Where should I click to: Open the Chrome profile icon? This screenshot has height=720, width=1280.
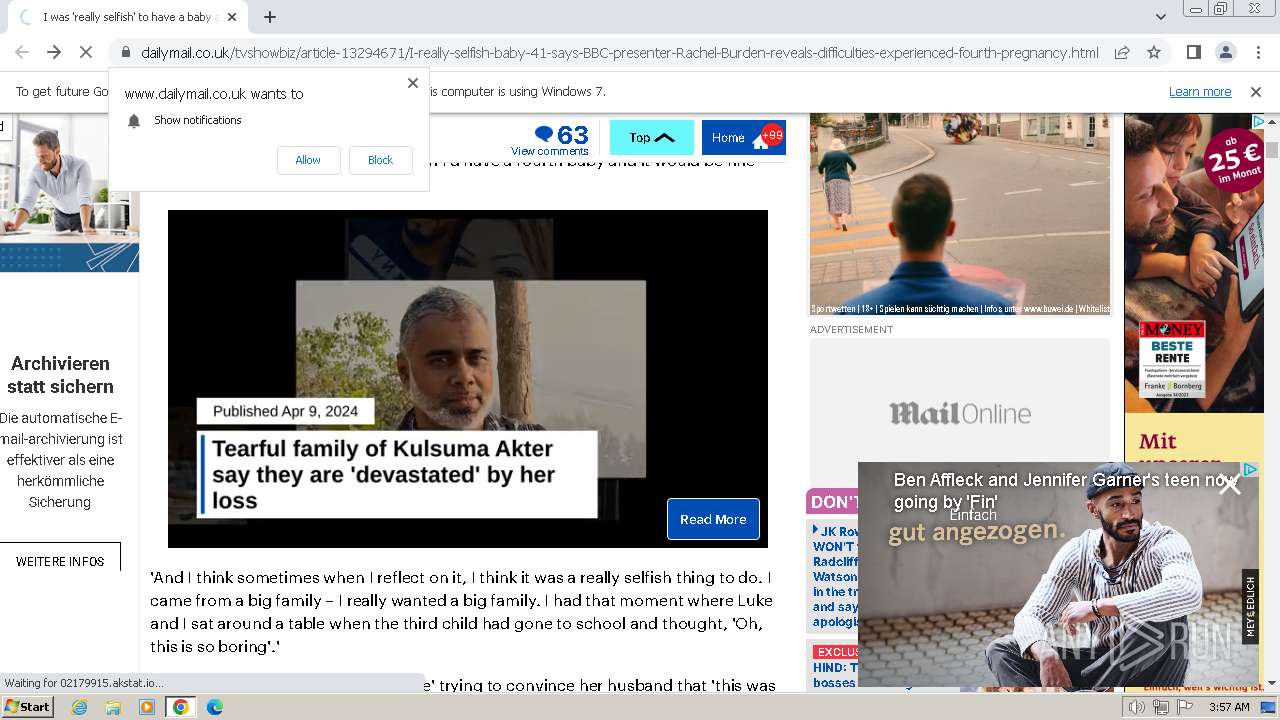(x=1225, y=52)
